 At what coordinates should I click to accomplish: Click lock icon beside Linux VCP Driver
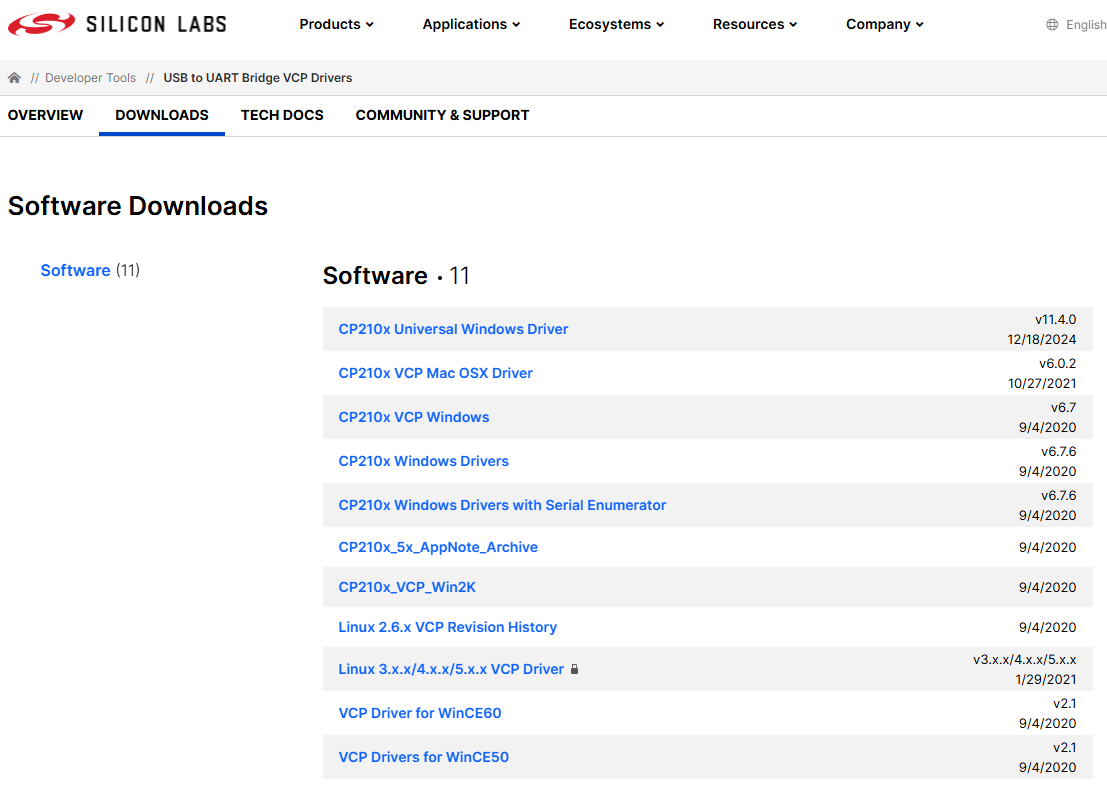pos(574,669)
